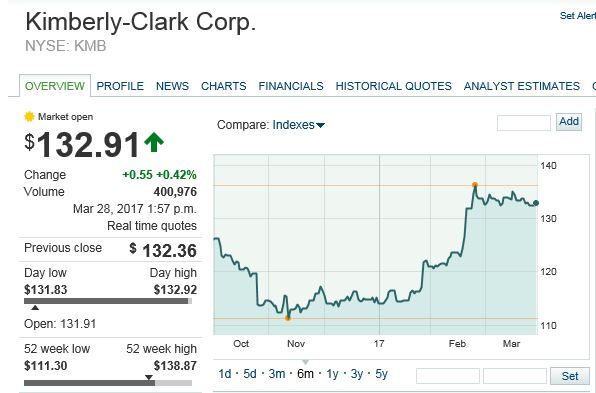Click the Set Alert link
This screenshot has width=596, height=393.
(577, 16)
